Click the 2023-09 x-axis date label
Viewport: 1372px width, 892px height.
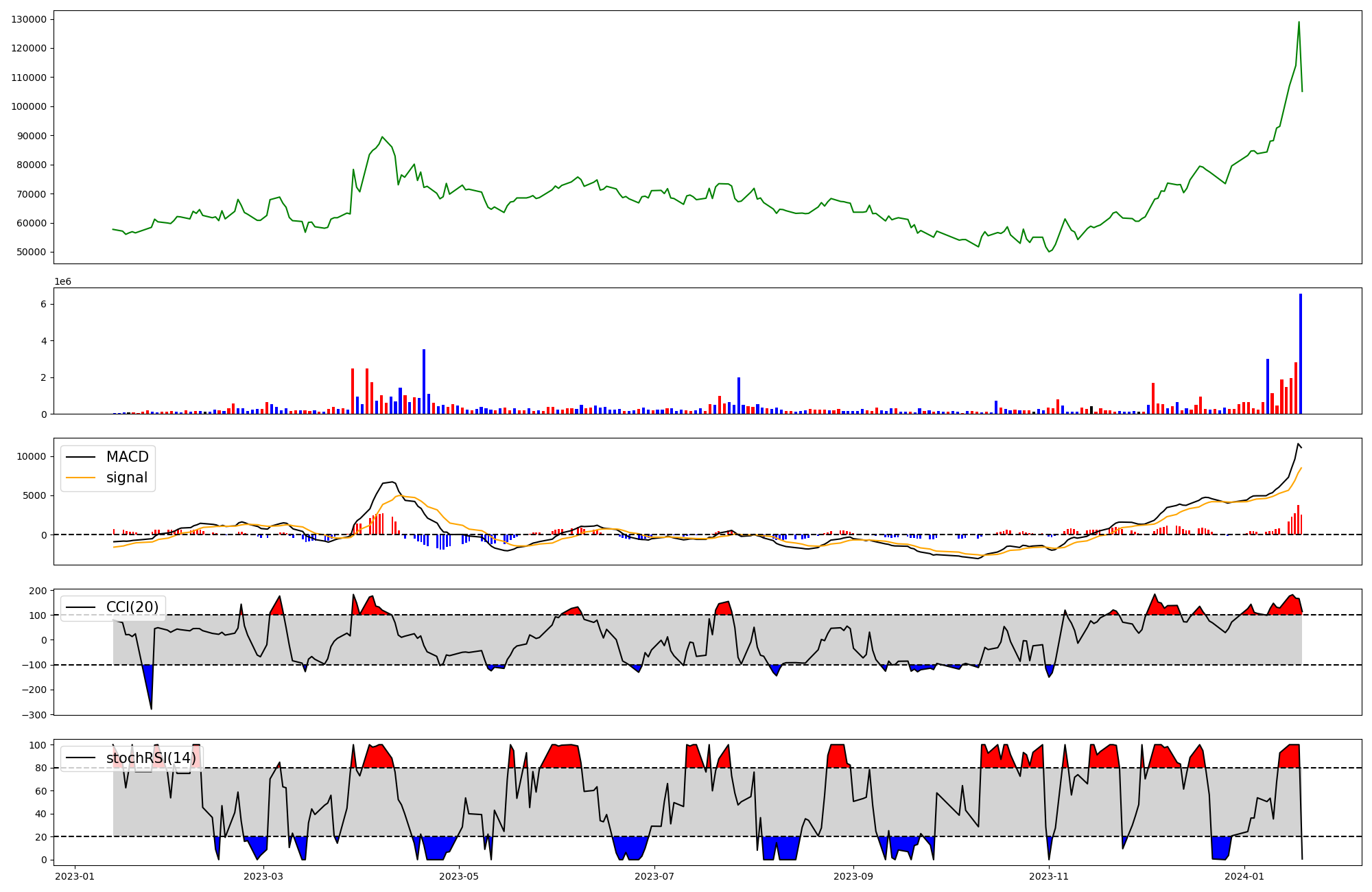coord(853,876)
